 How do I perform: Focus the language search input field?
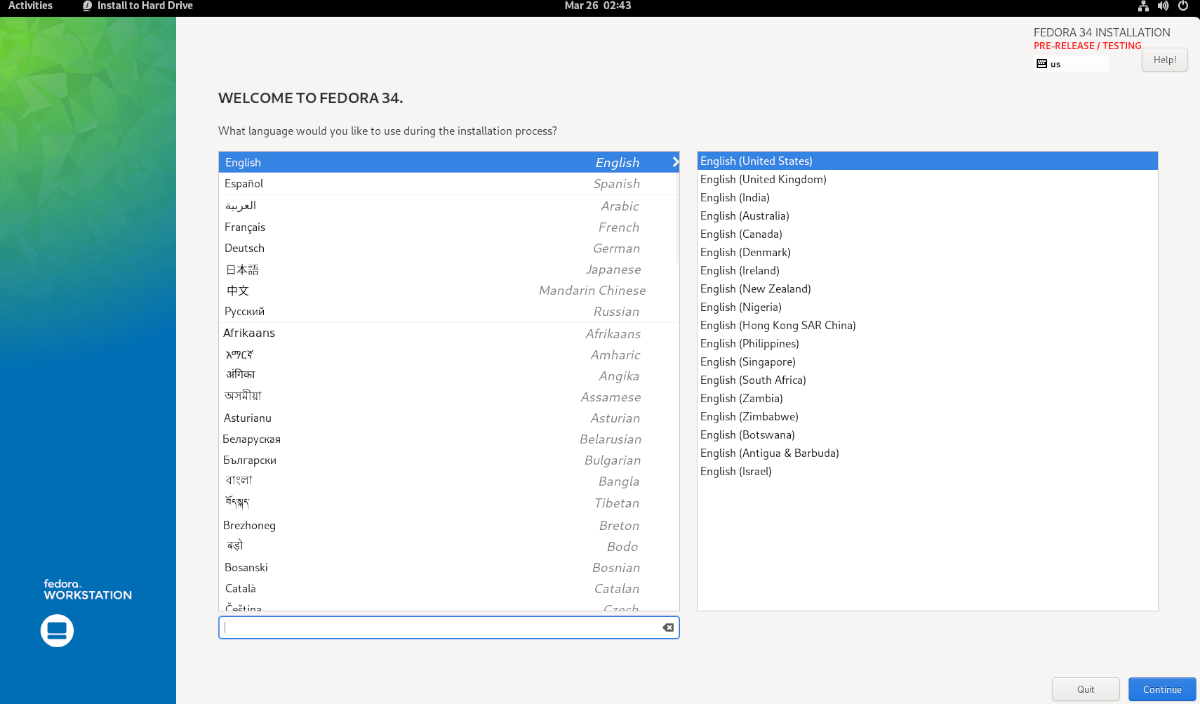click(x=440, y=627)
